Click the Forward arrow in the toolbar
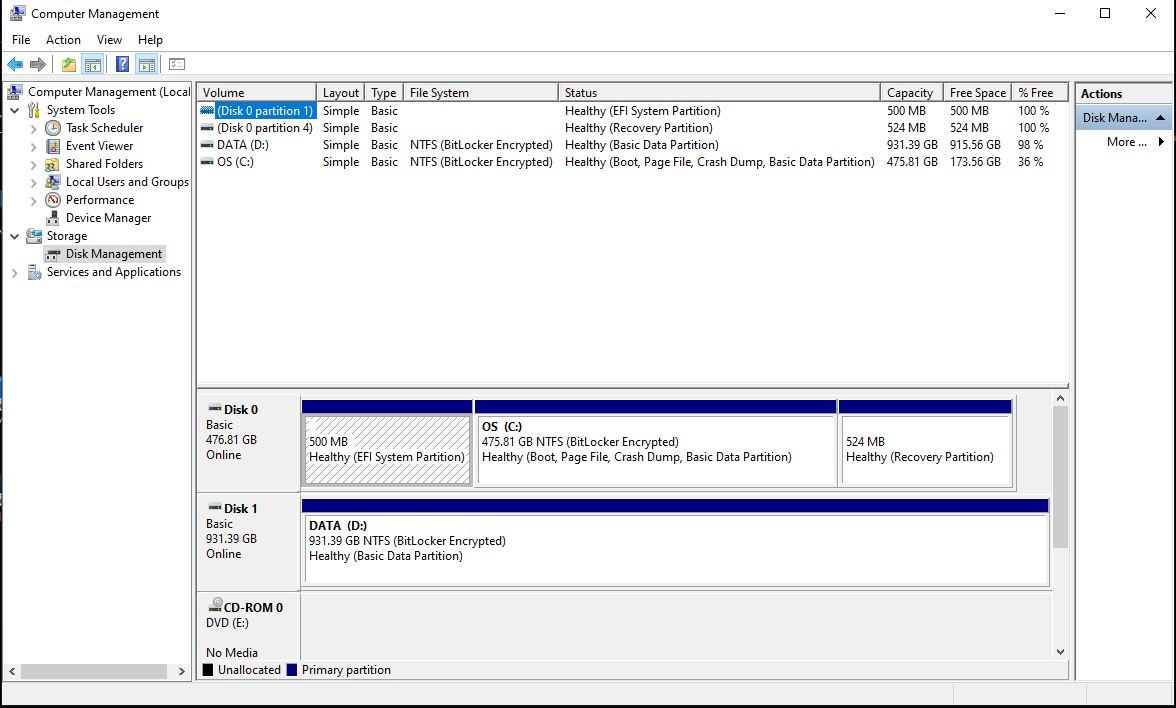Screen dimensions: 1176x708 38,64
